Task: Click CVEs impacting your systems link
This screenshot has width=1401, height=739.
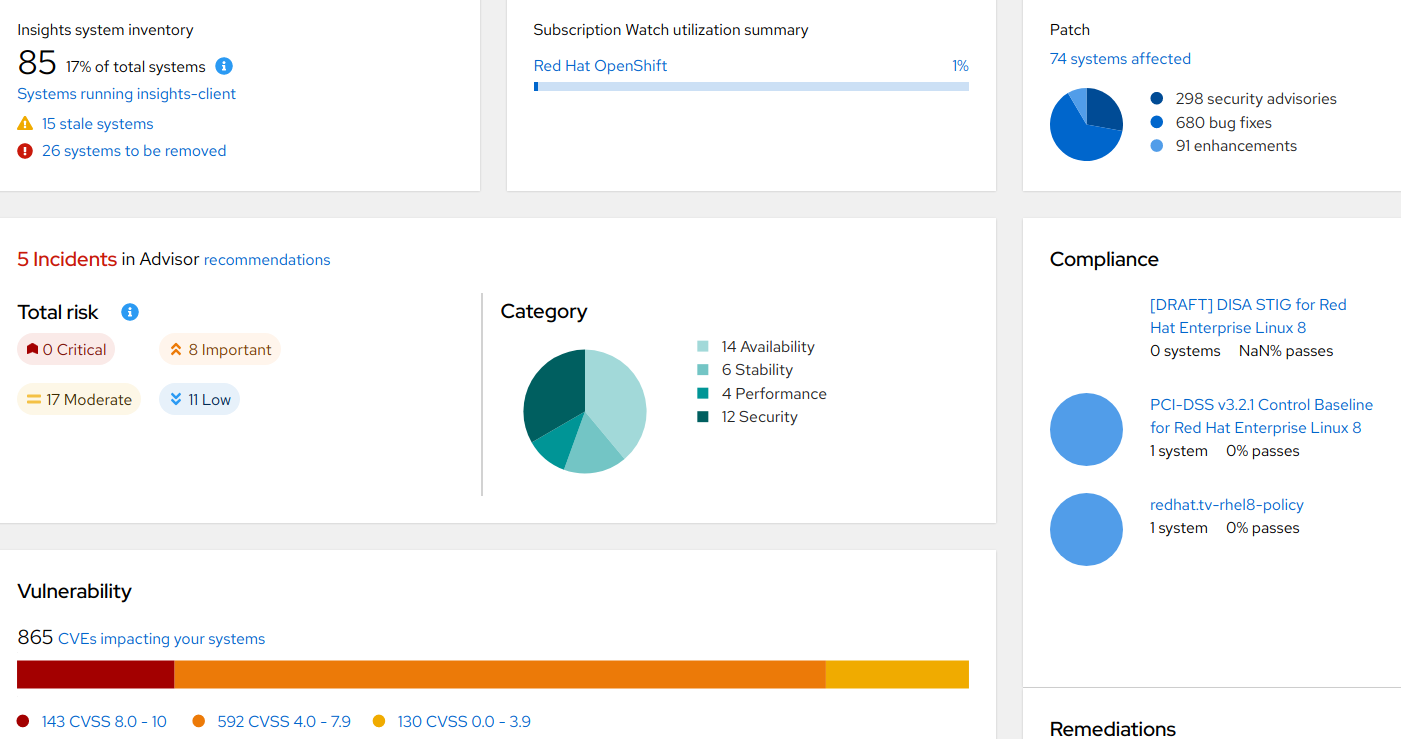Action: tap(162, 639)
